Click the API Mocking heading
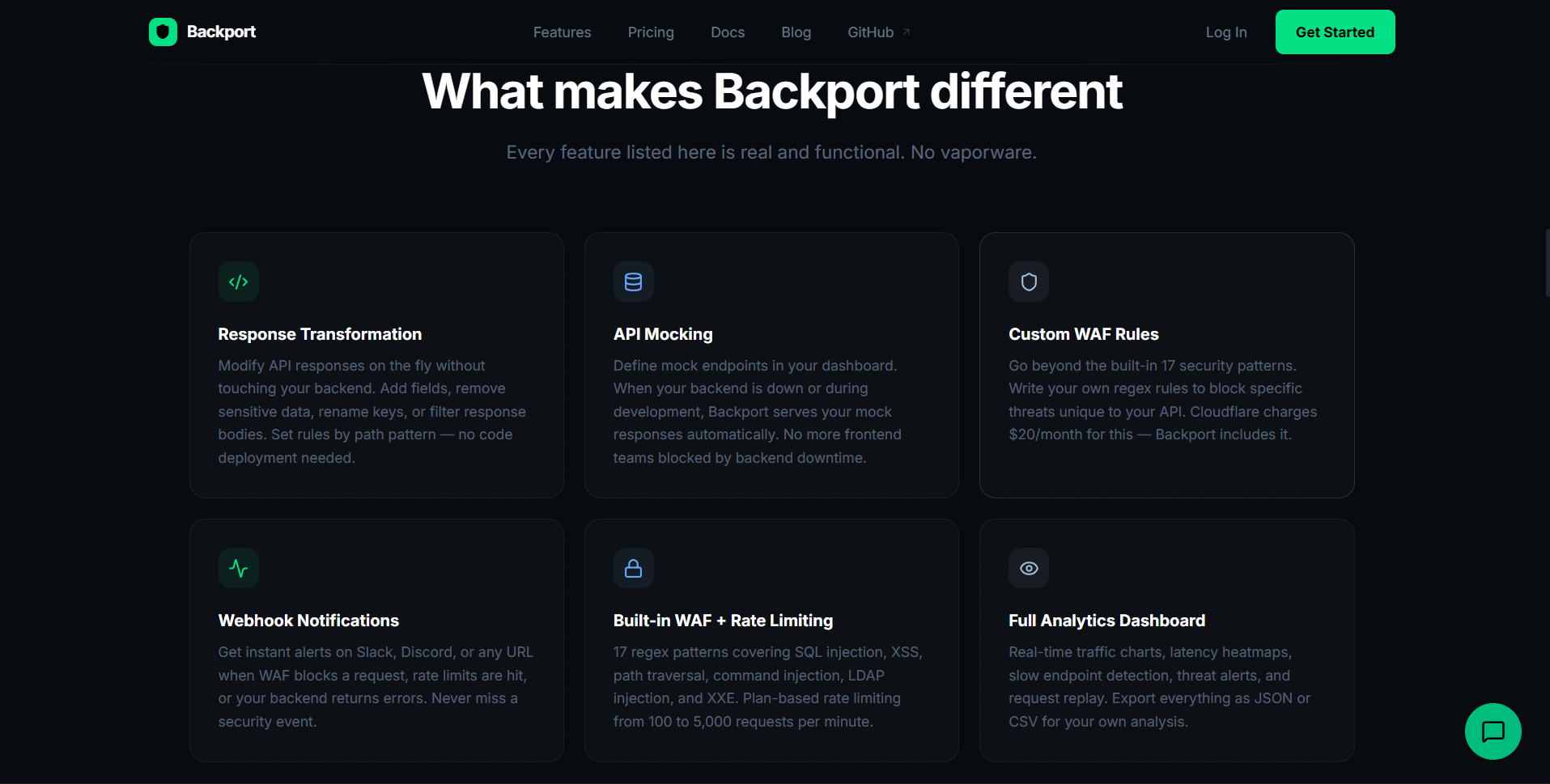 pos(662,333)
